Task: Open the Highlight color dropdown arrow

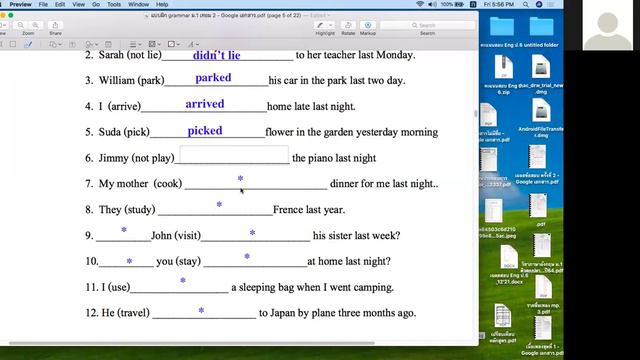Action: (330, 25)
